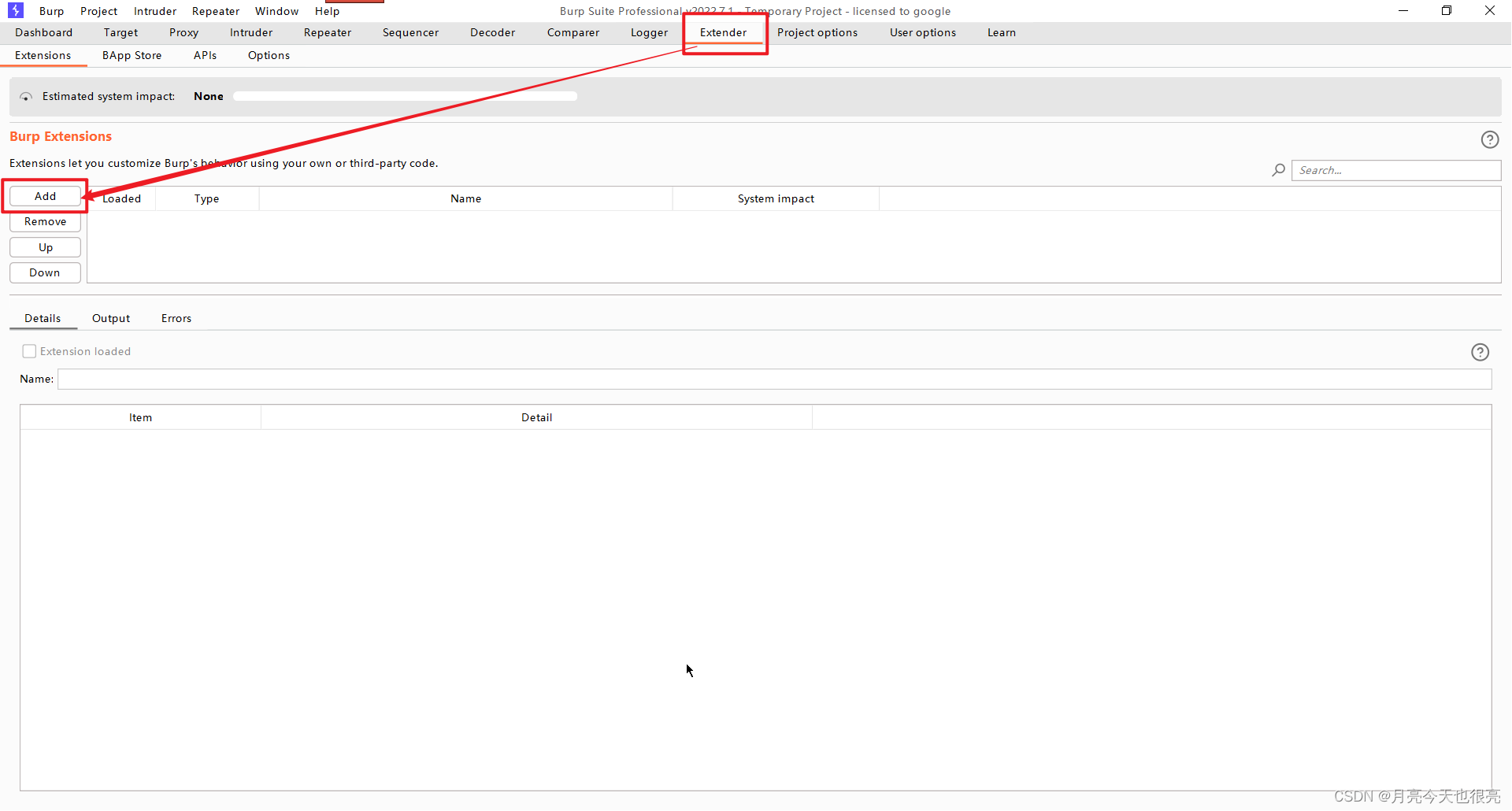Toggle the Extension loaded checkbox
Screen dimensions: 1512x811
(29, 351)
